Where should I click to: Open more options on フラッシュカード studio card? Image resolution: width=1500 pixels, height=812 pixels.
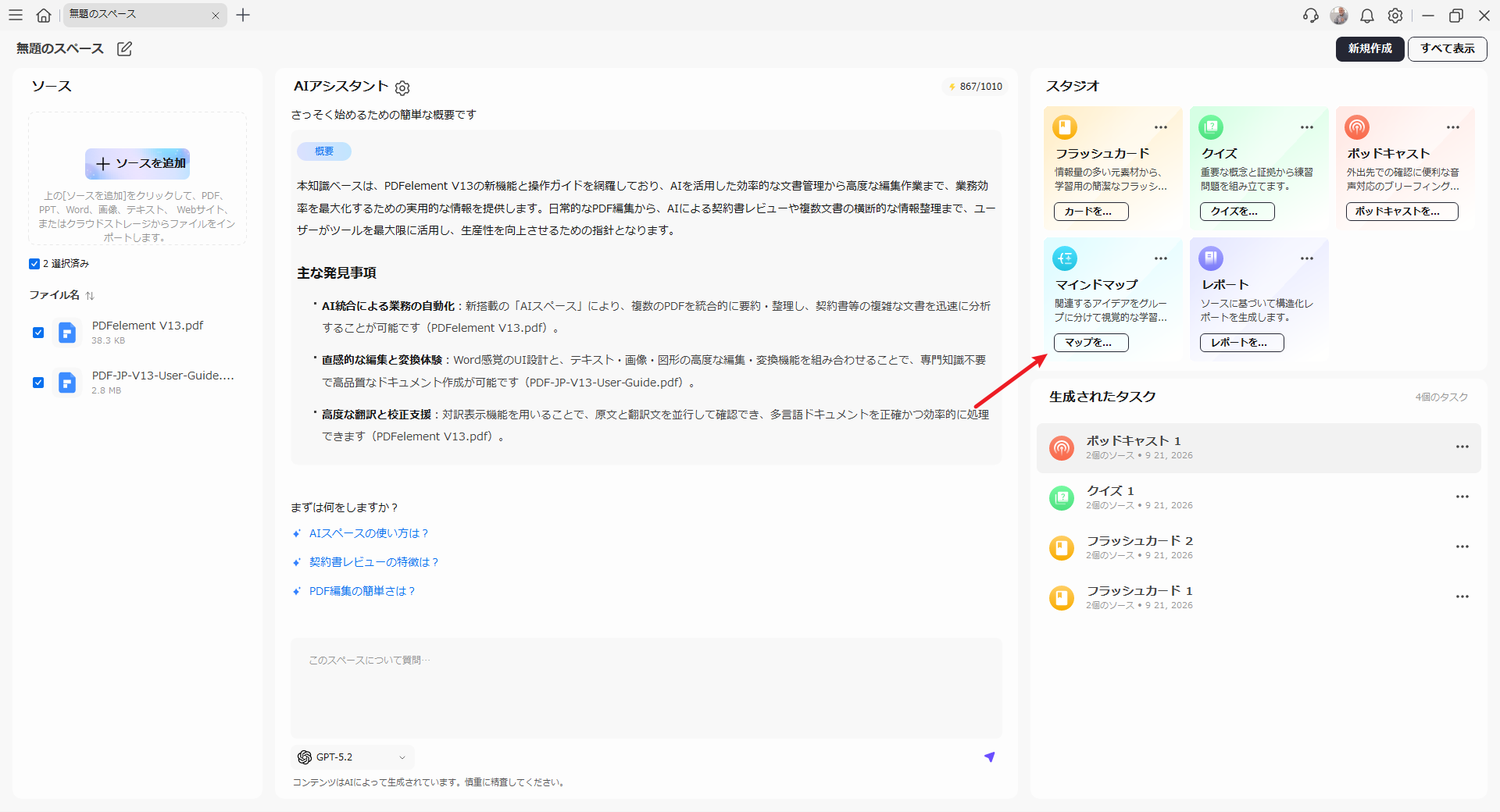(1161, 127)
